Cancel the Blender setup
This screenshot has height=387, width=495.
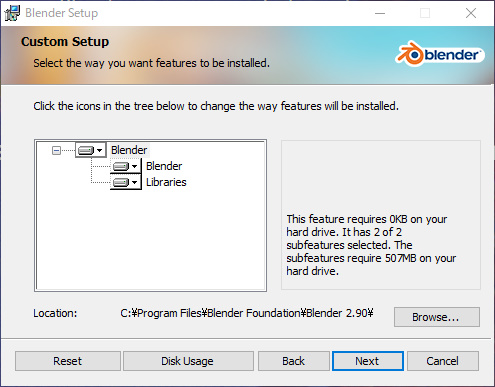[443, 361]
